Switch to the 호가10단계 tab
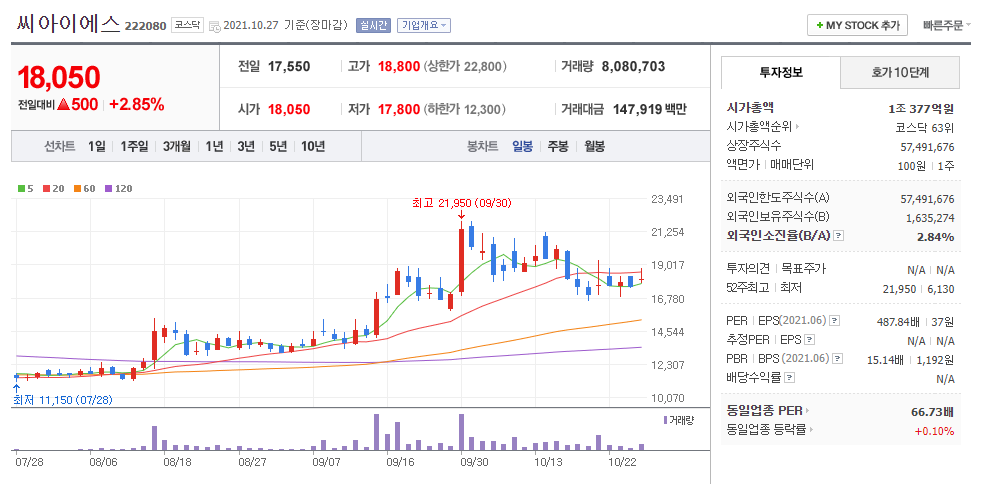986x484 pixels. [x=900, y=72]
